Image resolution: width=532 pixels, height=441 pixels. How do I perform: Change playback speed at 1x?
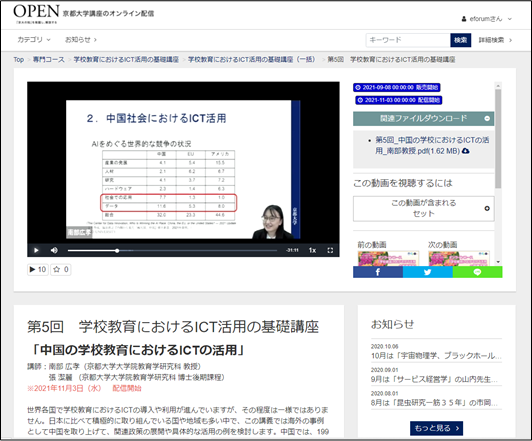[x=312, y=250]
